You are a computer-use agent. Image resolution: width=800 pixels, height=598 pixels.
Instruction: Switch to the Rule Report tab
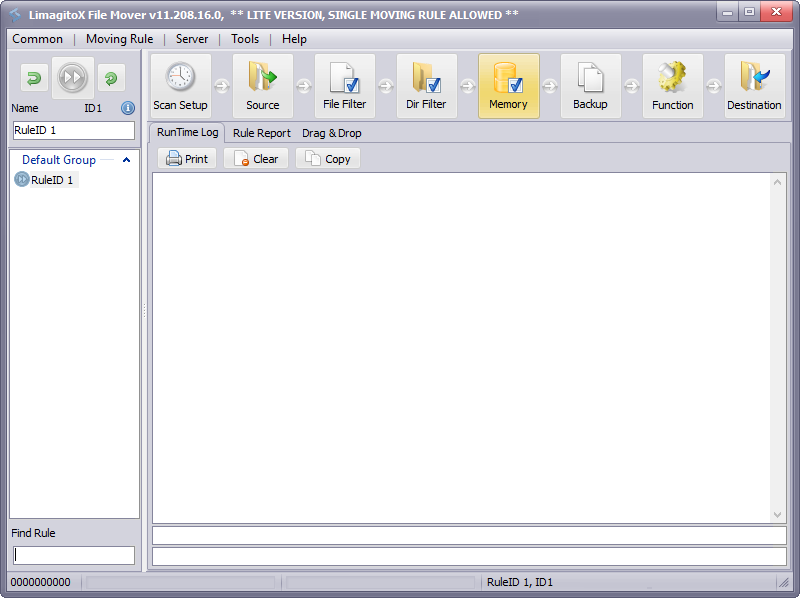262,133
